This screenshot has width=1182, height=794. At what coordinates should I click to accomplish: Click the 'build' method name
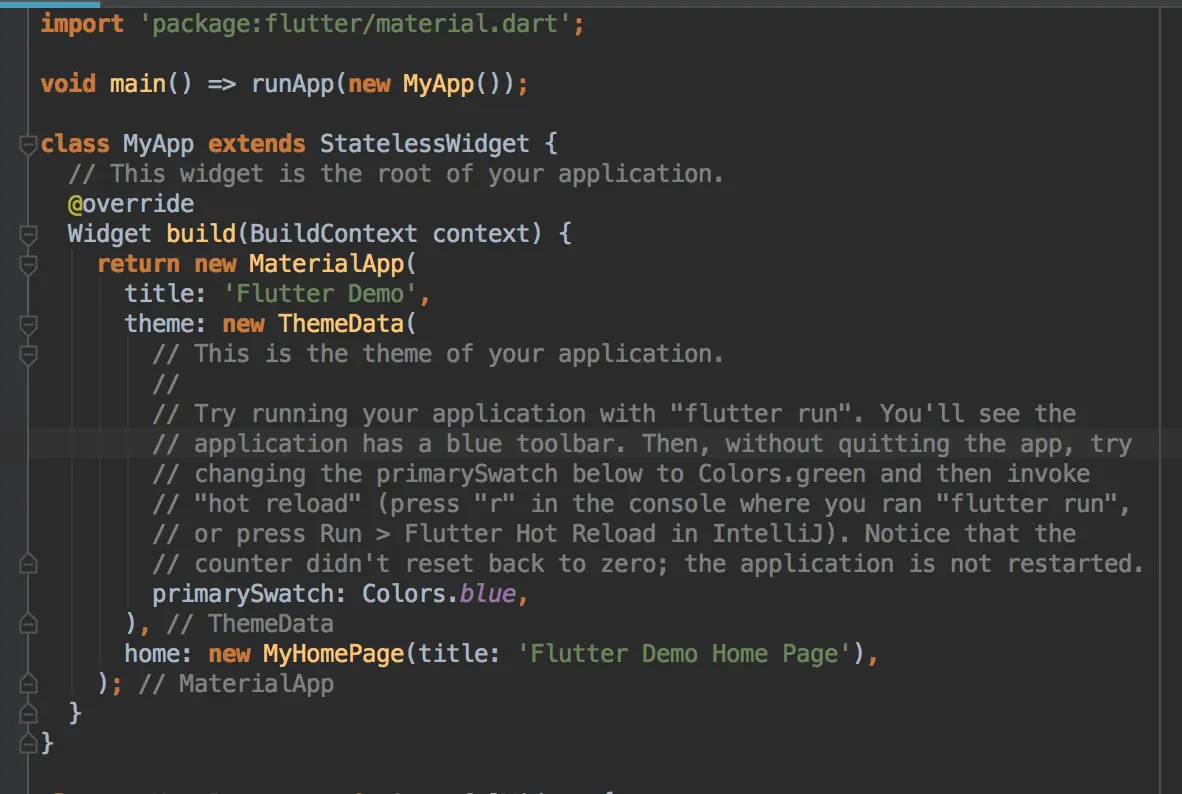[x=201, y=233]
